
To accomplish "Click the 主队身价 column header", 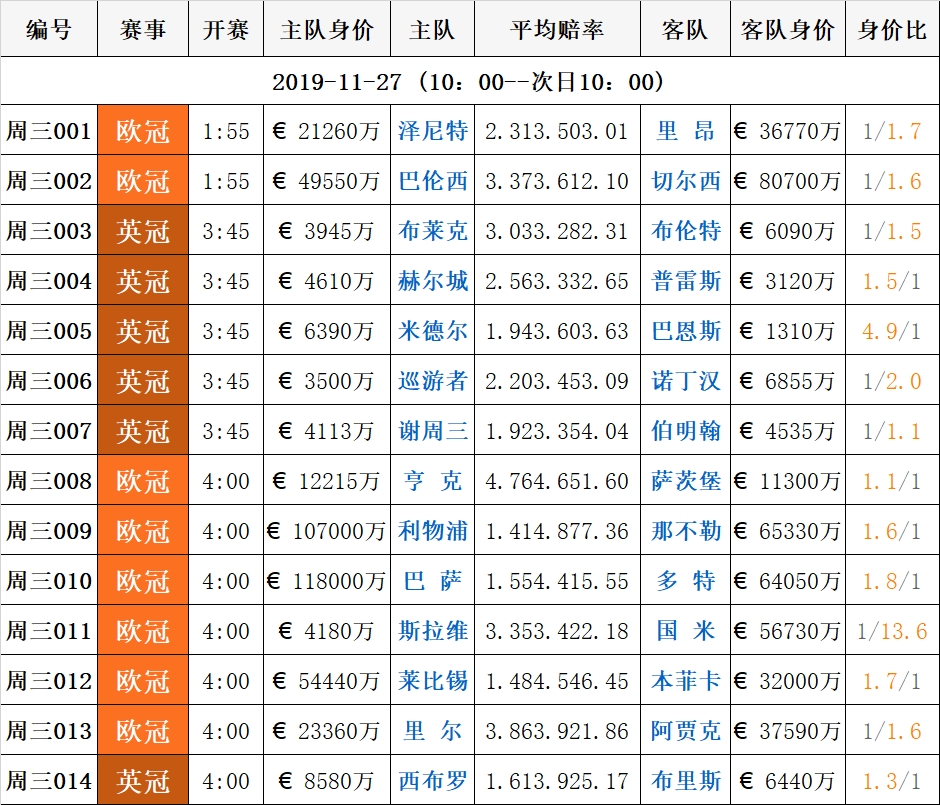I will click(327, 29).
